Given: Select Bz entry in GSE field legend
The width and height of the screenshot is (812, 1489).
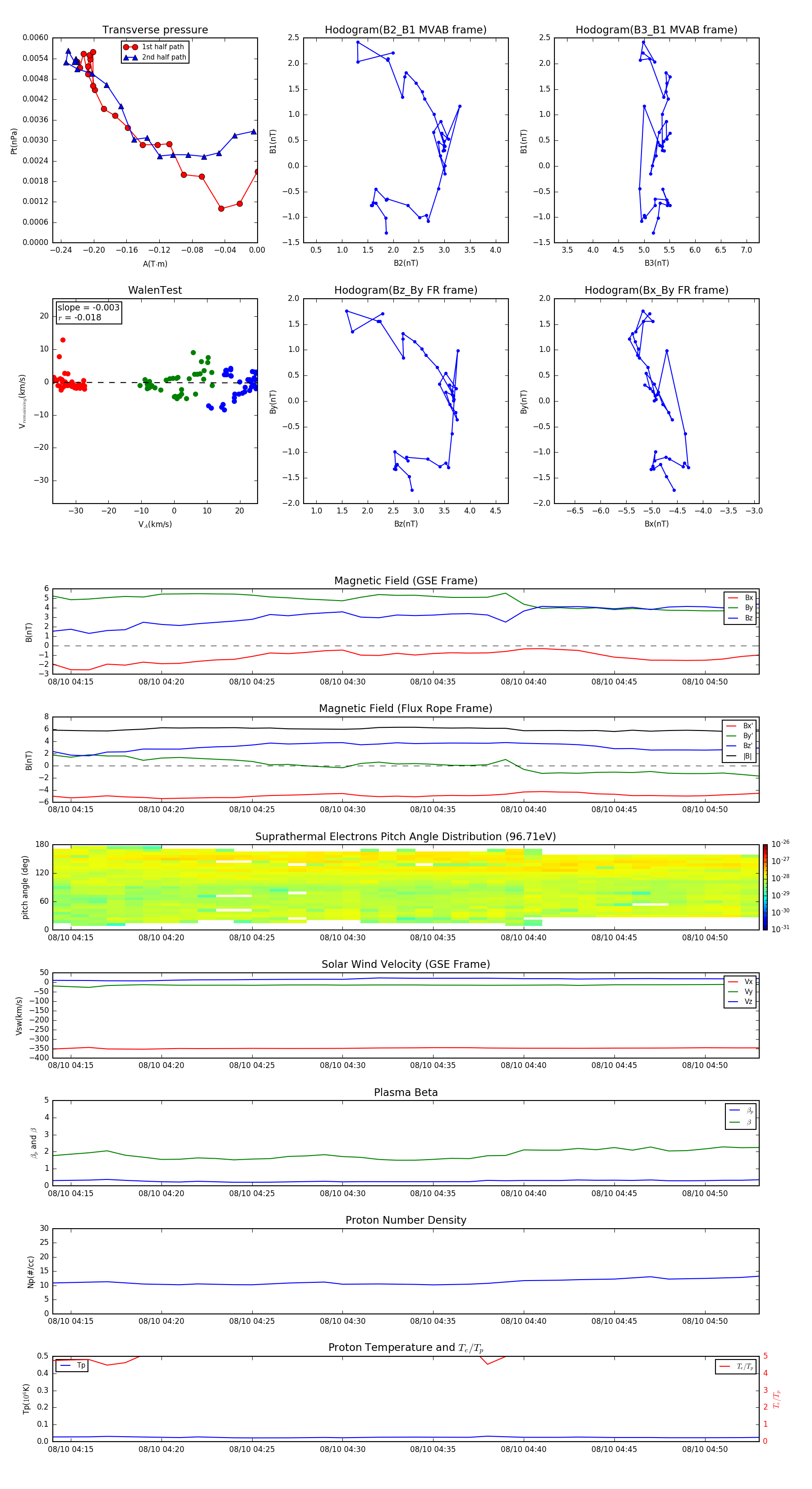Looking at the screenshot, I should tap(740, 618).
